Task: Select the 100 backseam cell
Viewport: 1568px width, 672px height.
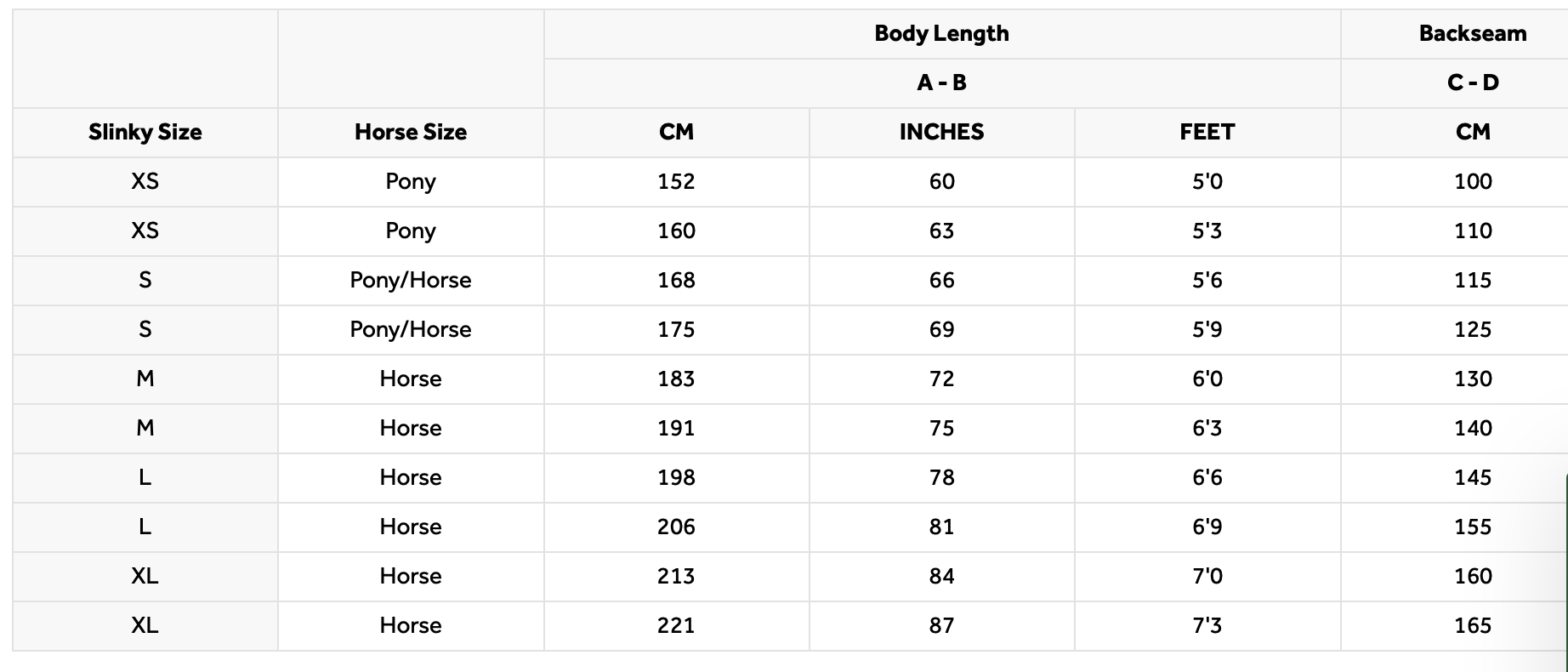Action: tap(1473, 181)
